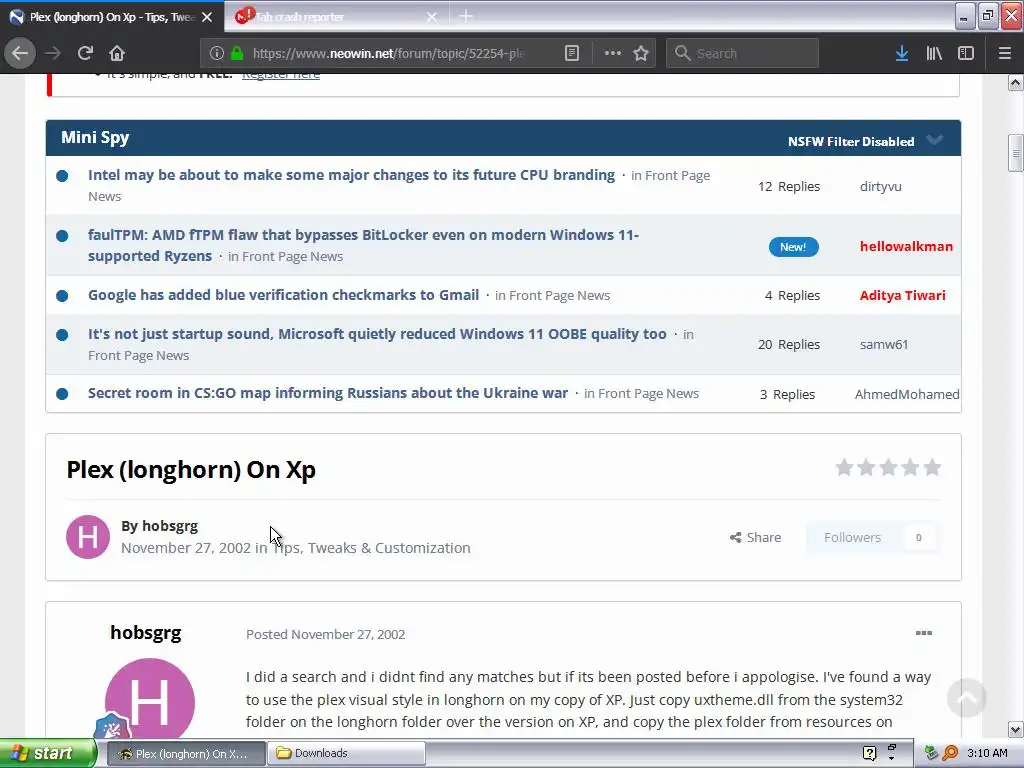Bookmark this page with the star
Screen dimensions: 1024x768
pyautogui.click(x=641, y=54)
